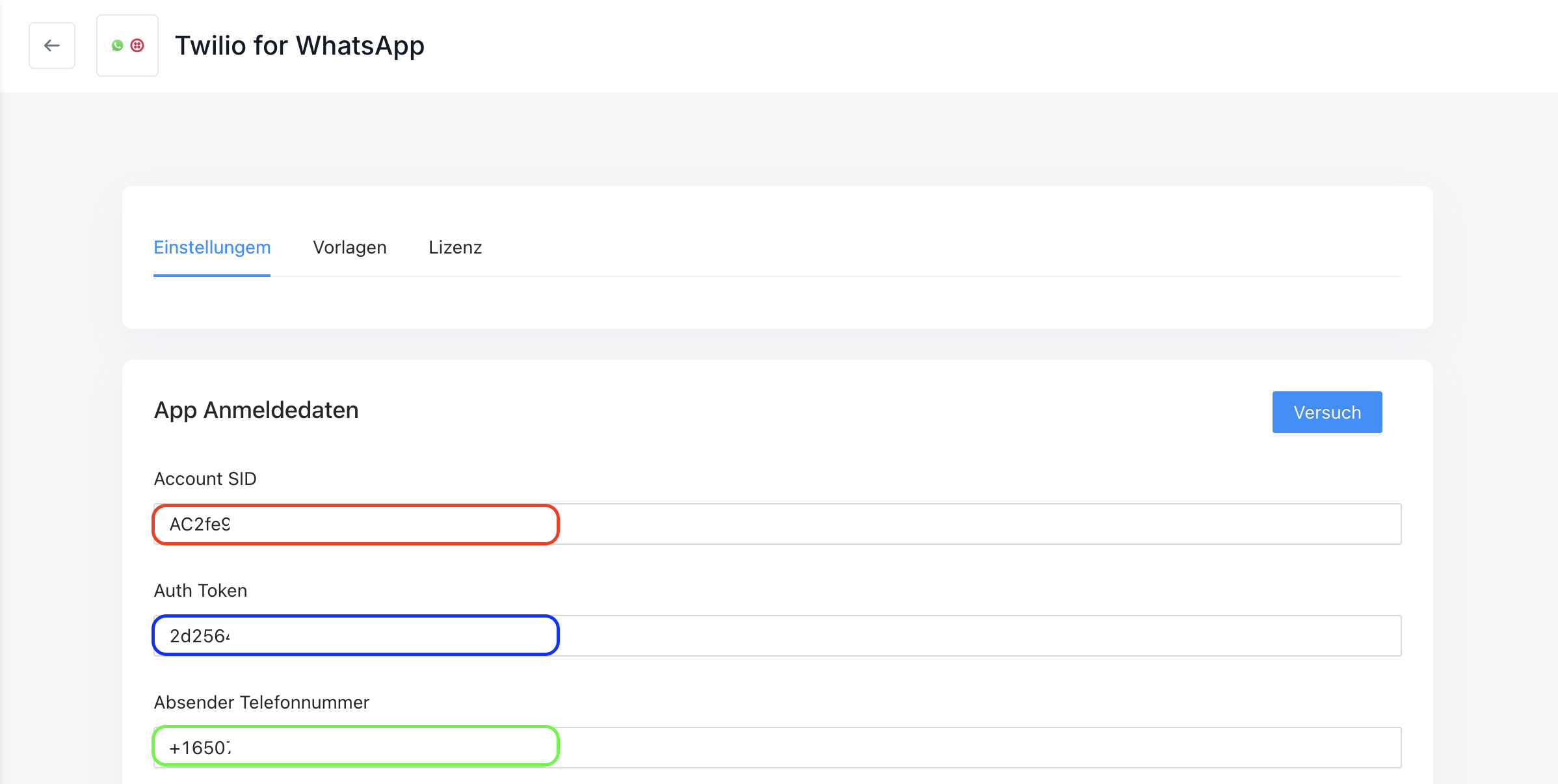Click the Versuch button
Viewport: 1558px width, 784px height.
[1327, 412]
